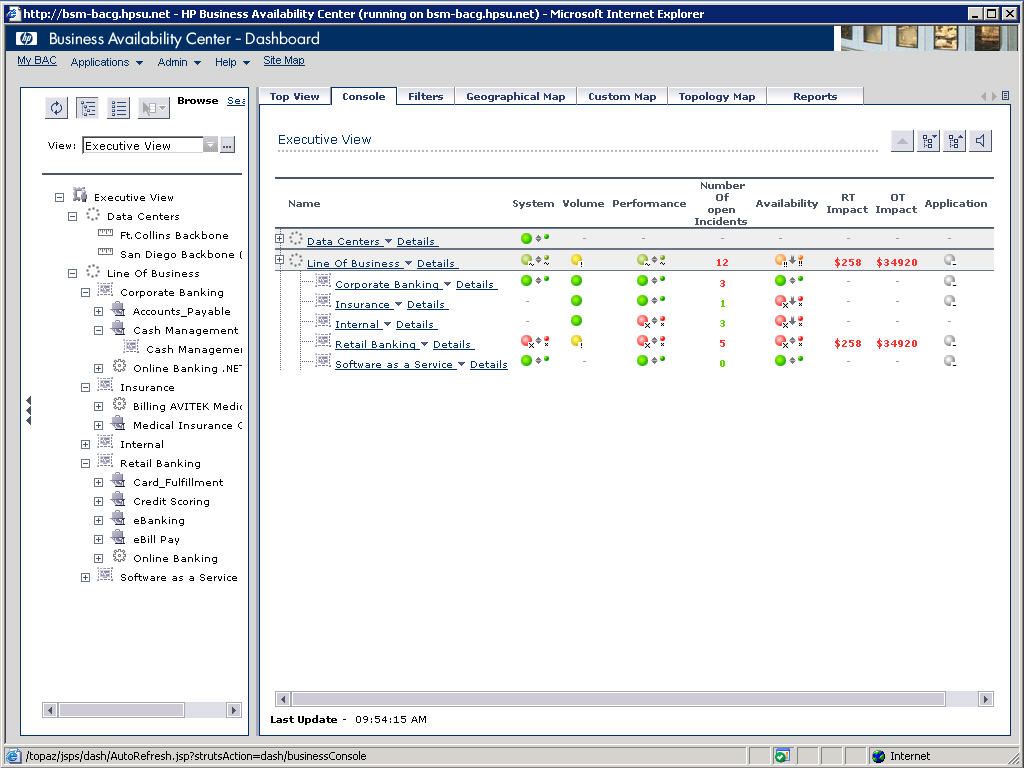Click the collapse all hierarchy icon
This screenshot has width=1024, height=768.
[x=955, y=140]
